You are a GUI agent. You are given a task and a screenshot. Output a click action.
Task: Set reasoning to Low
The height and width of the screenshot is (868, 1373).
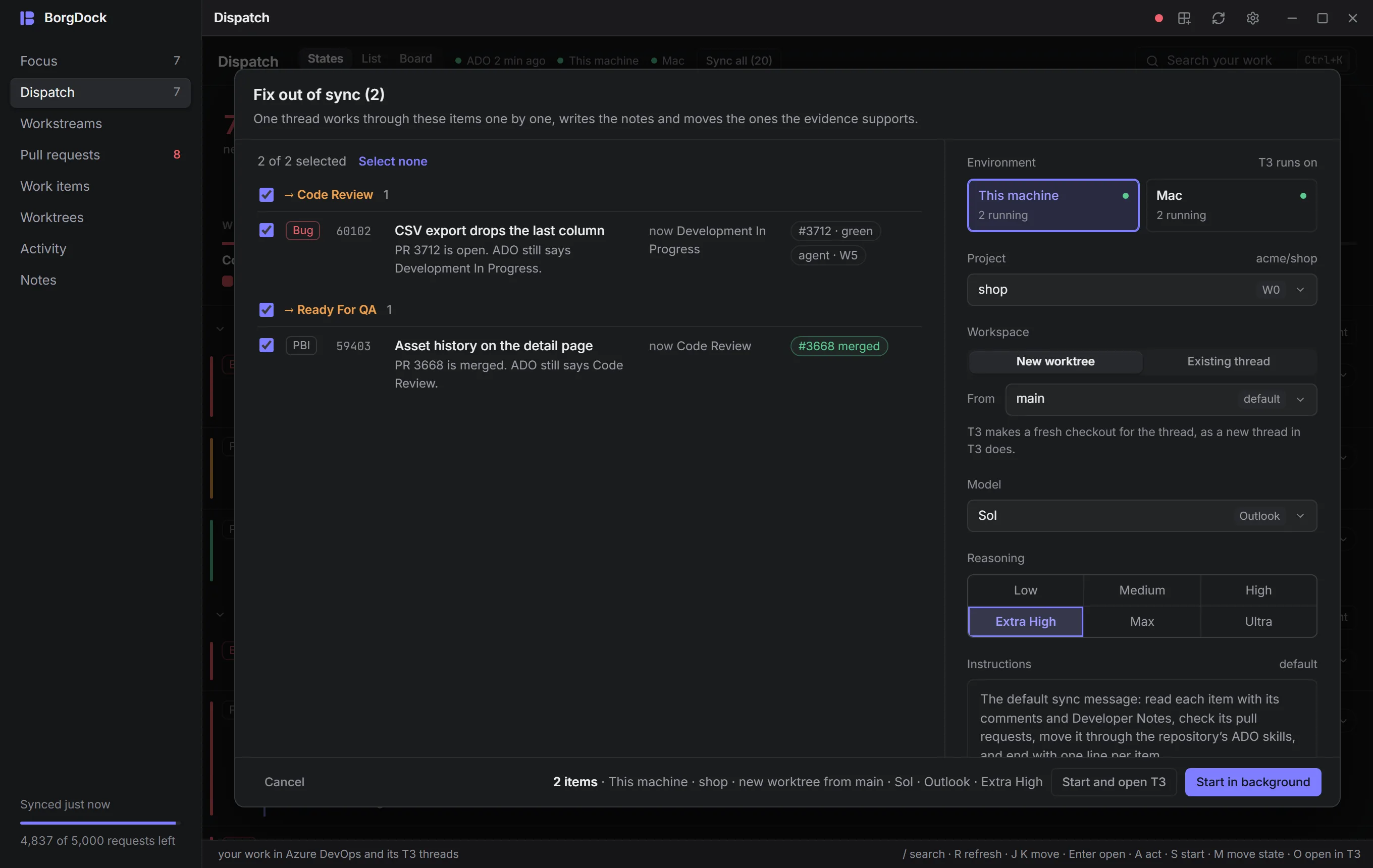[x=1025, y=590]
